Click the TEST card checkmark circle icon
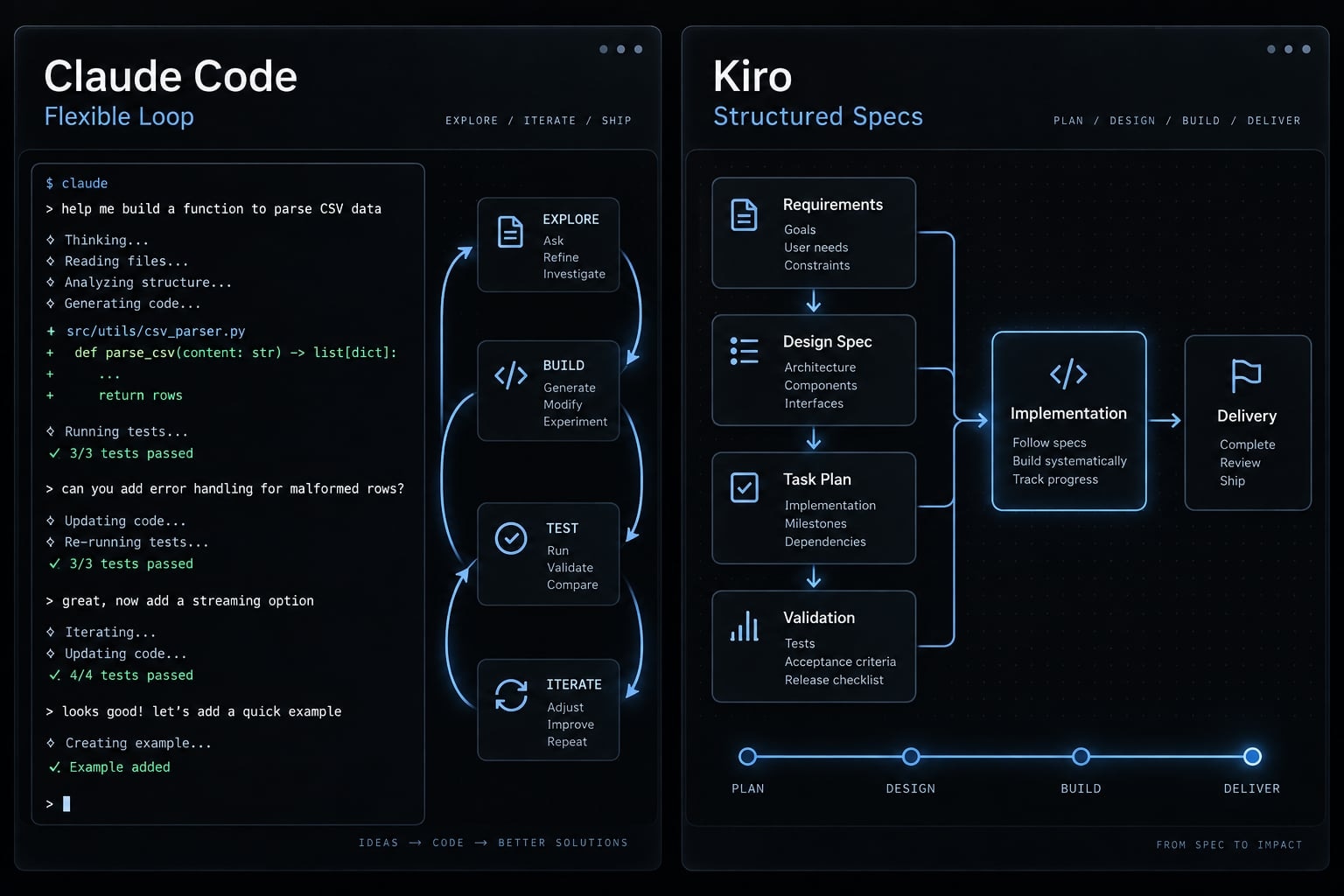The width and height of the screenshot is (1344, 896). [511, 538]
